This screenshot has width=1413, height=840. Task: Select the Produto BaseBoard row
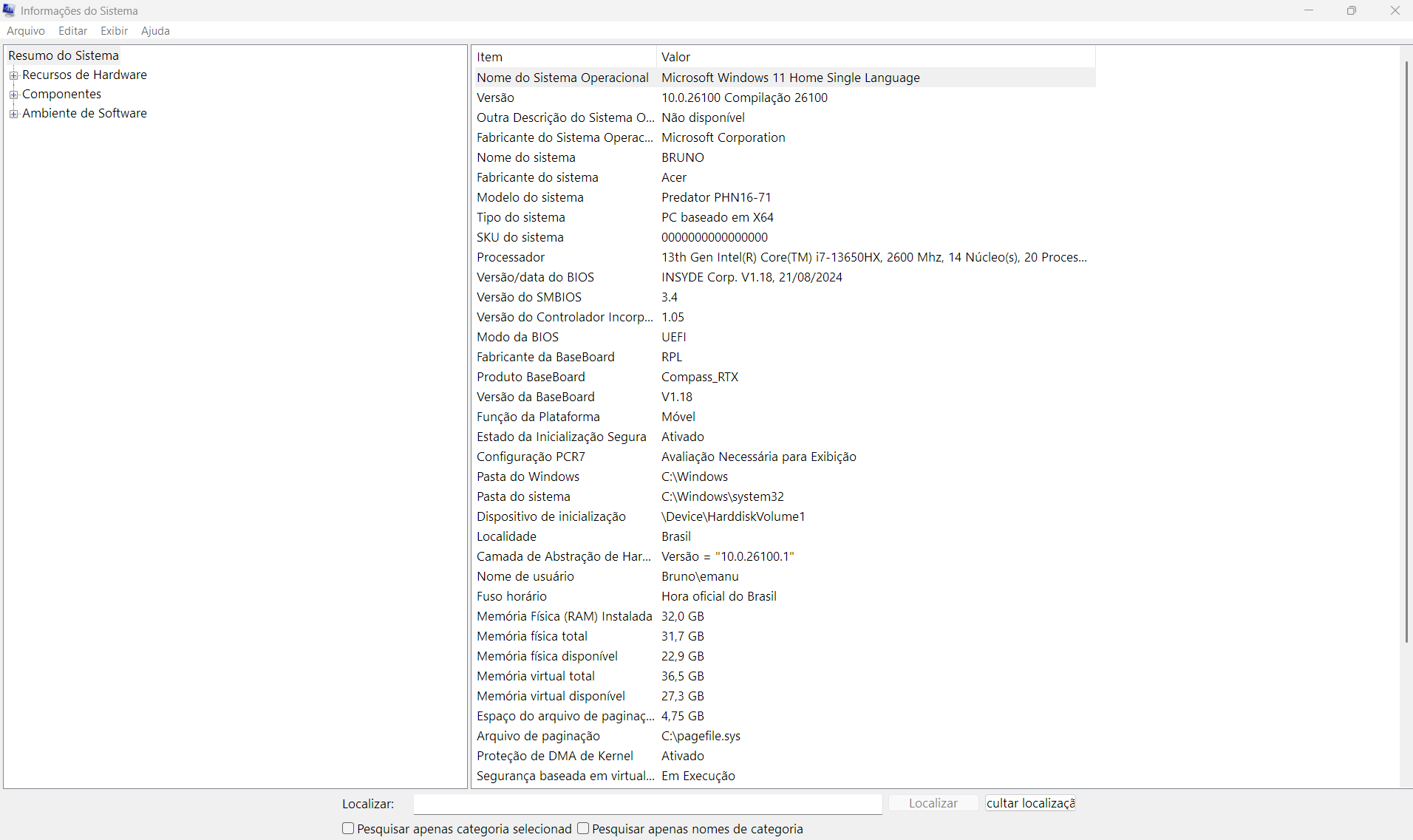pyautogui.click(x=784, y=377)
